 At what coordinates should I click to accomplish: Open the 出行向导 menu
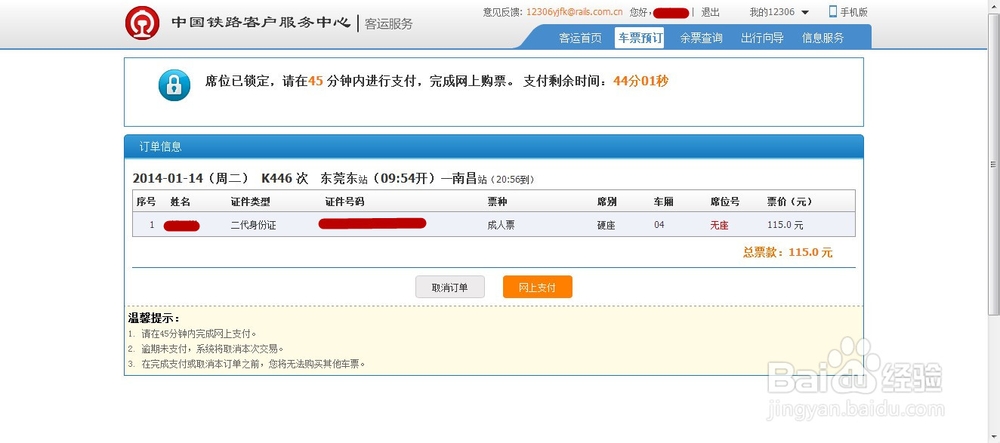tap(762, 38)
